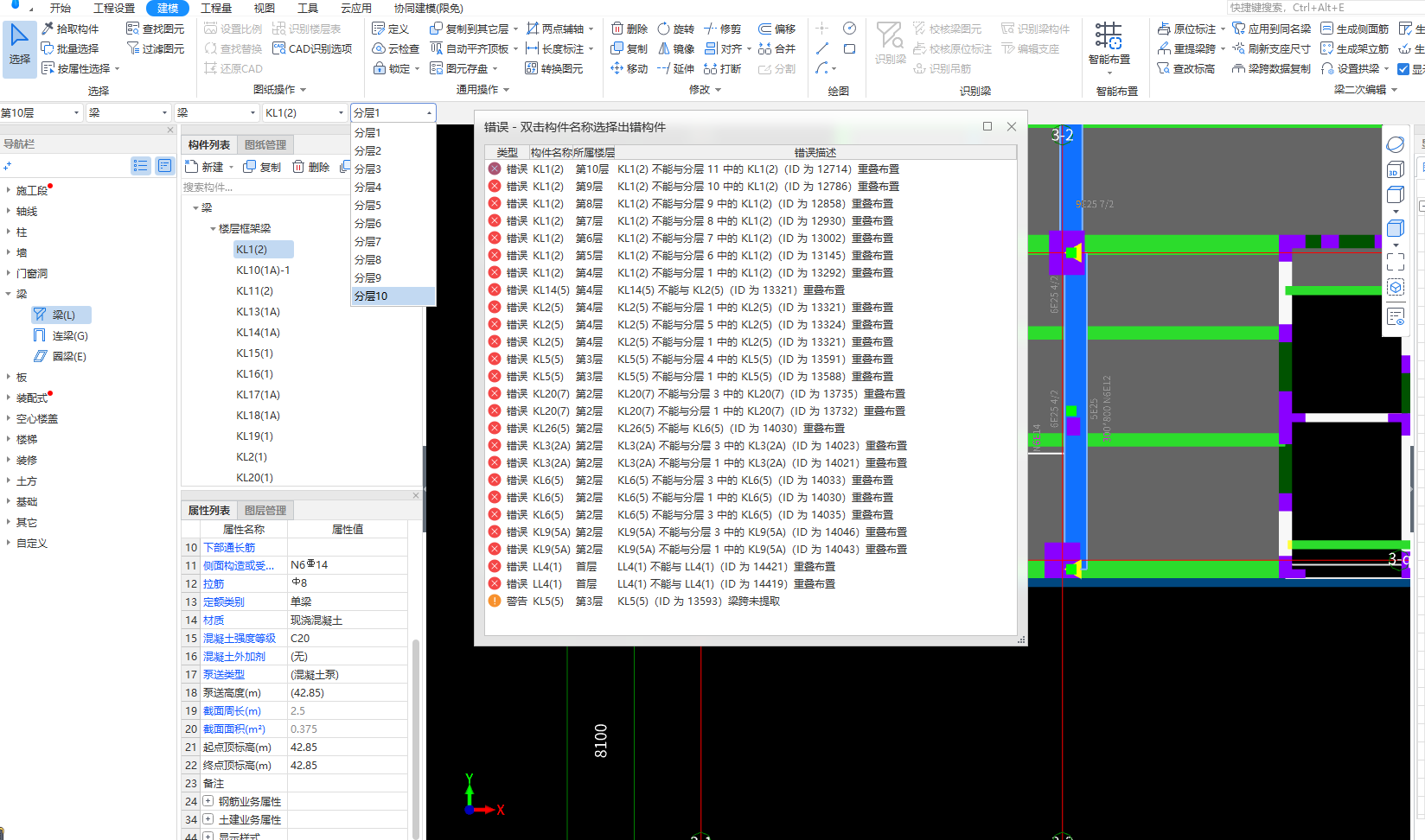Image resolution: width=1425 pixels, height=840 pixels.
Task: Open the 工程量 ribbon tab
Action: coord(216,8)
